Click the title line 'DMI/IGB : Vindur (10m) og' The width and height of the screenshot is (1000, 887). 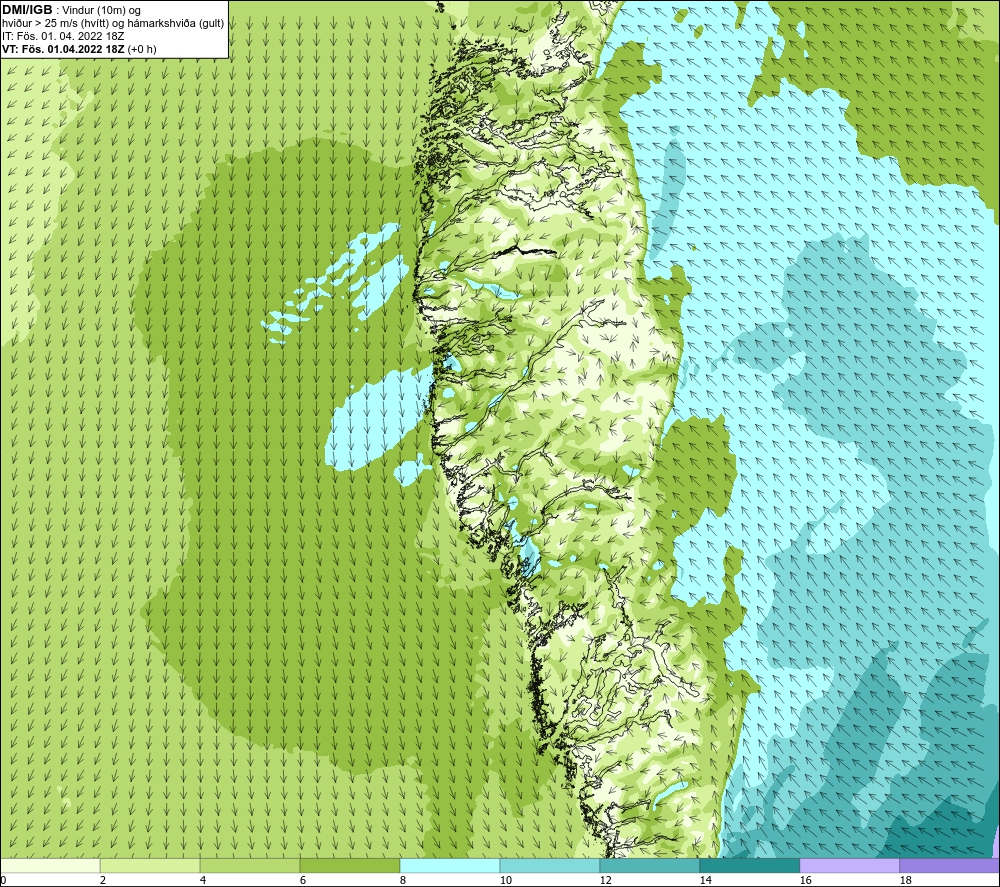click(71, 10)
